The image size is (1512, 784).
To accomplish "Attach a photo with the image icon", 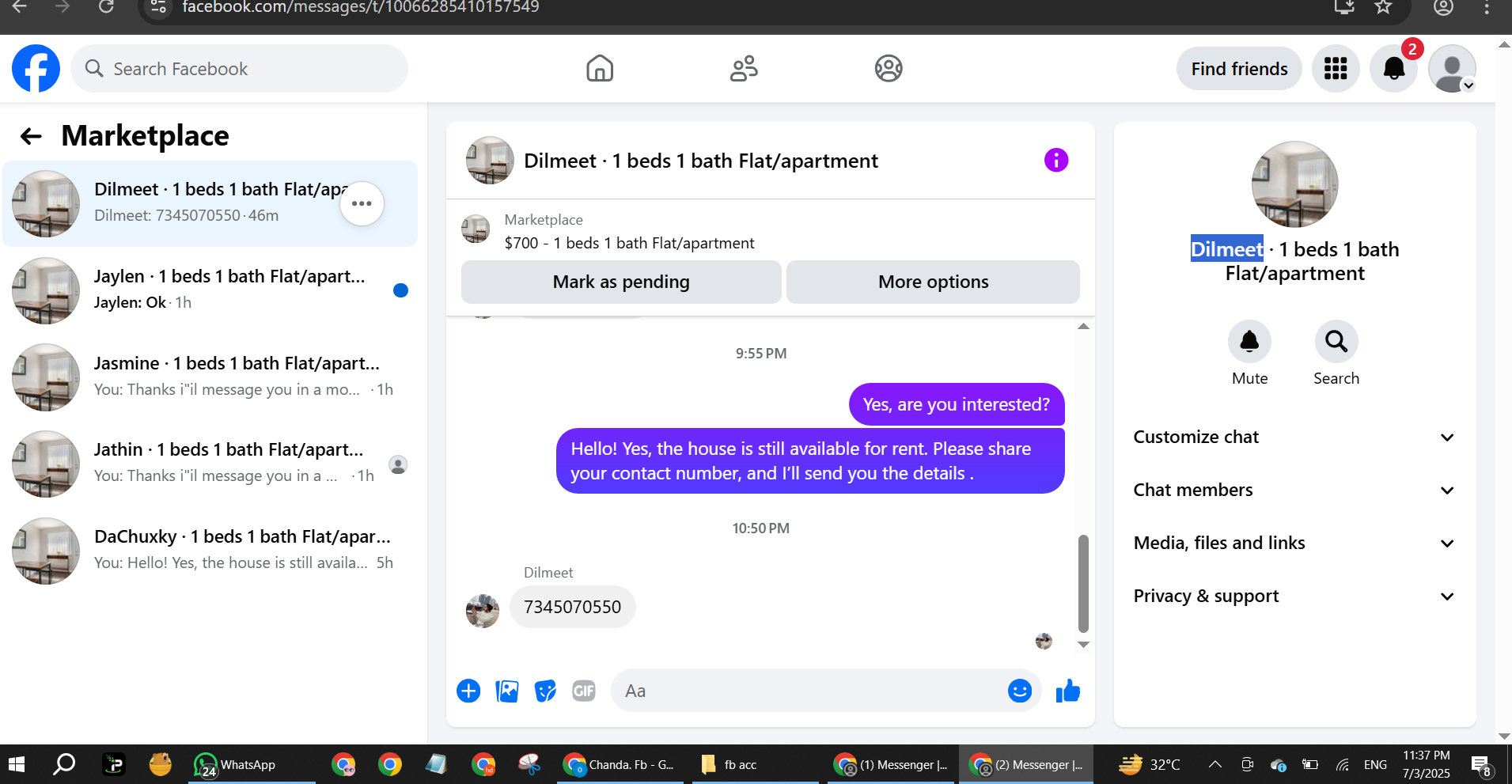I will [x=507, y=691].
